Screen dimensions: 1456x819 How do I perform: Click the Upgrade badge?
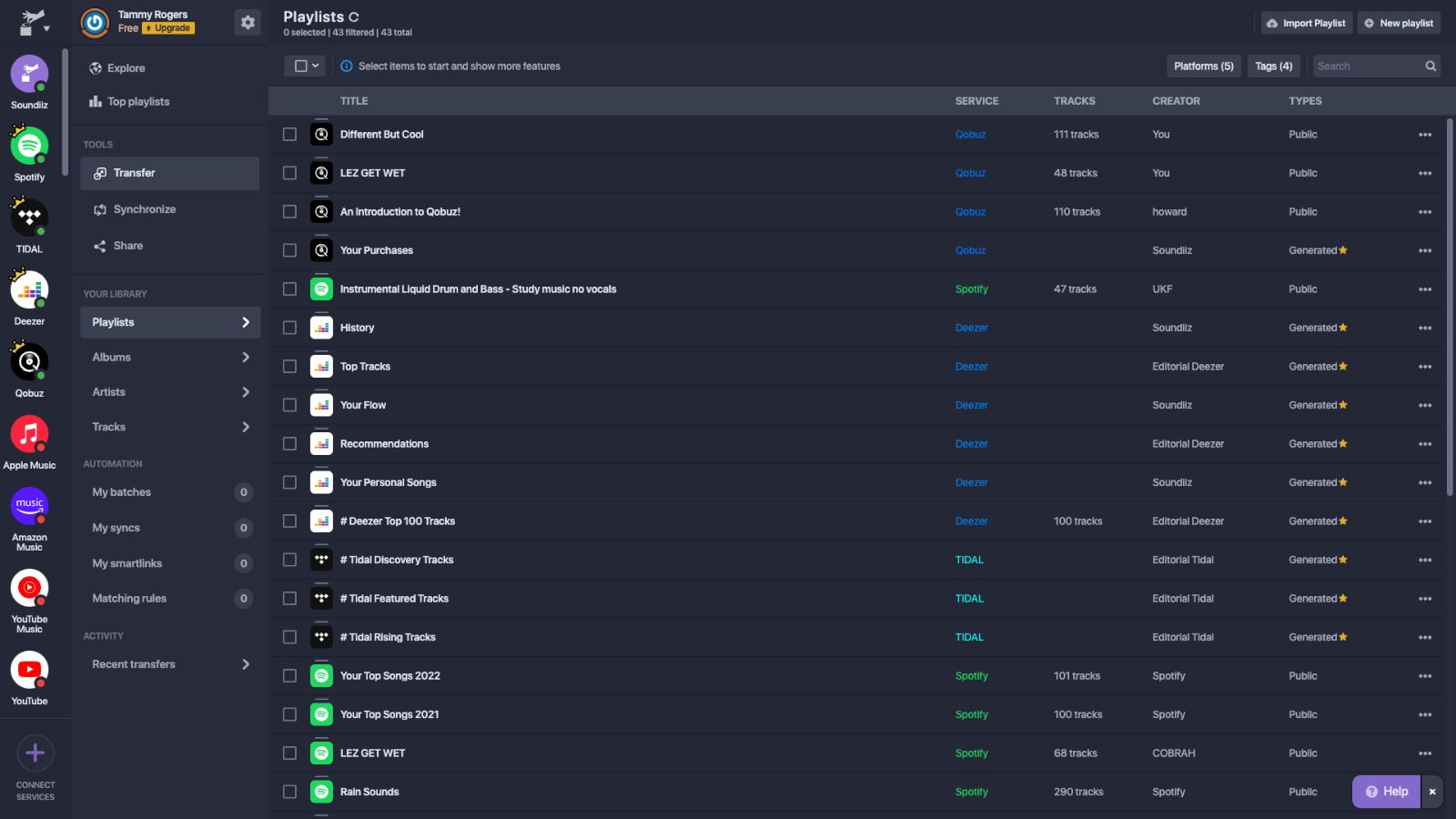[168, 28]
